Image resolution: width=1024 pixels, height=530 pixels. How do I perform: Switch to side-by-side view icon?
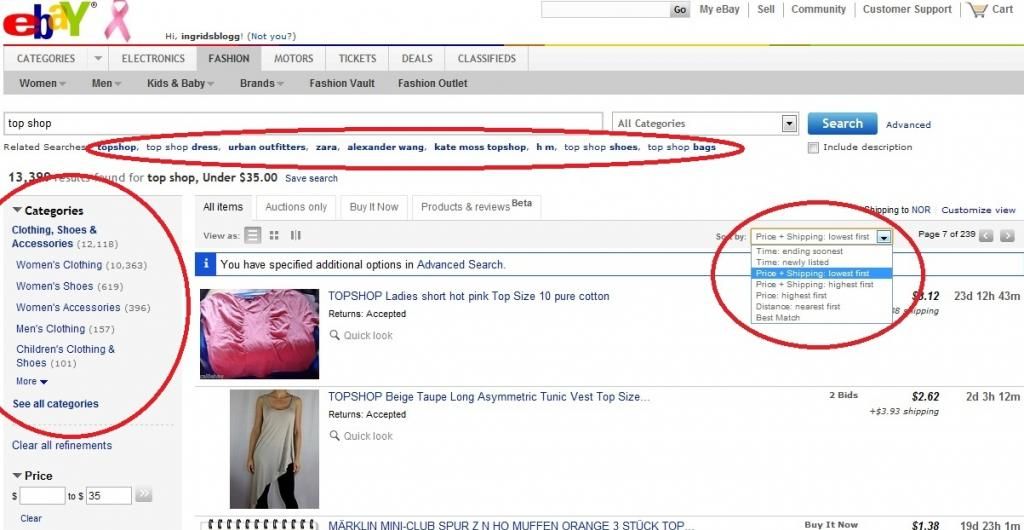295,236
